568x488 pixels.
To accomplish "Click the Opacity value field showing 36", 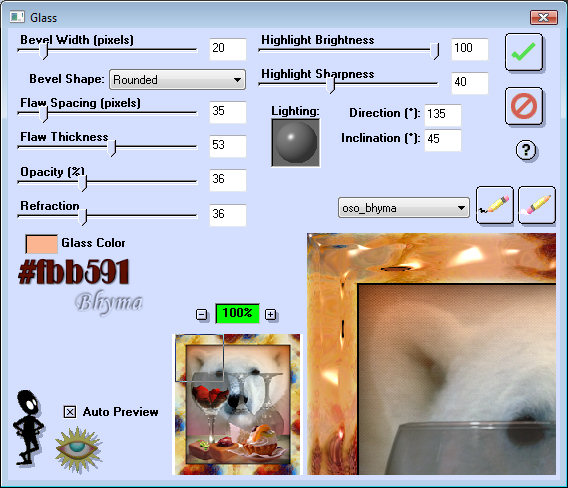I will (228, 180).
